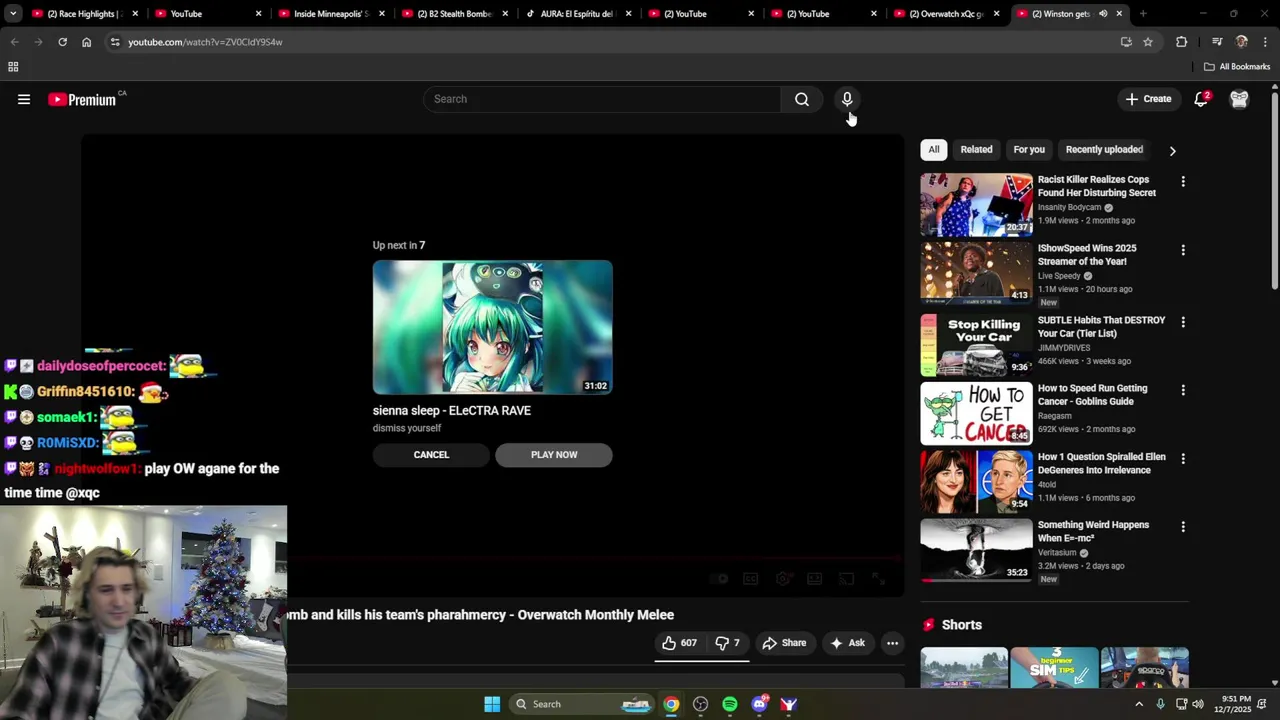Cancel the up next autoplay
The height and width of the screenshot is (720, 1280).
pos(431,455)
